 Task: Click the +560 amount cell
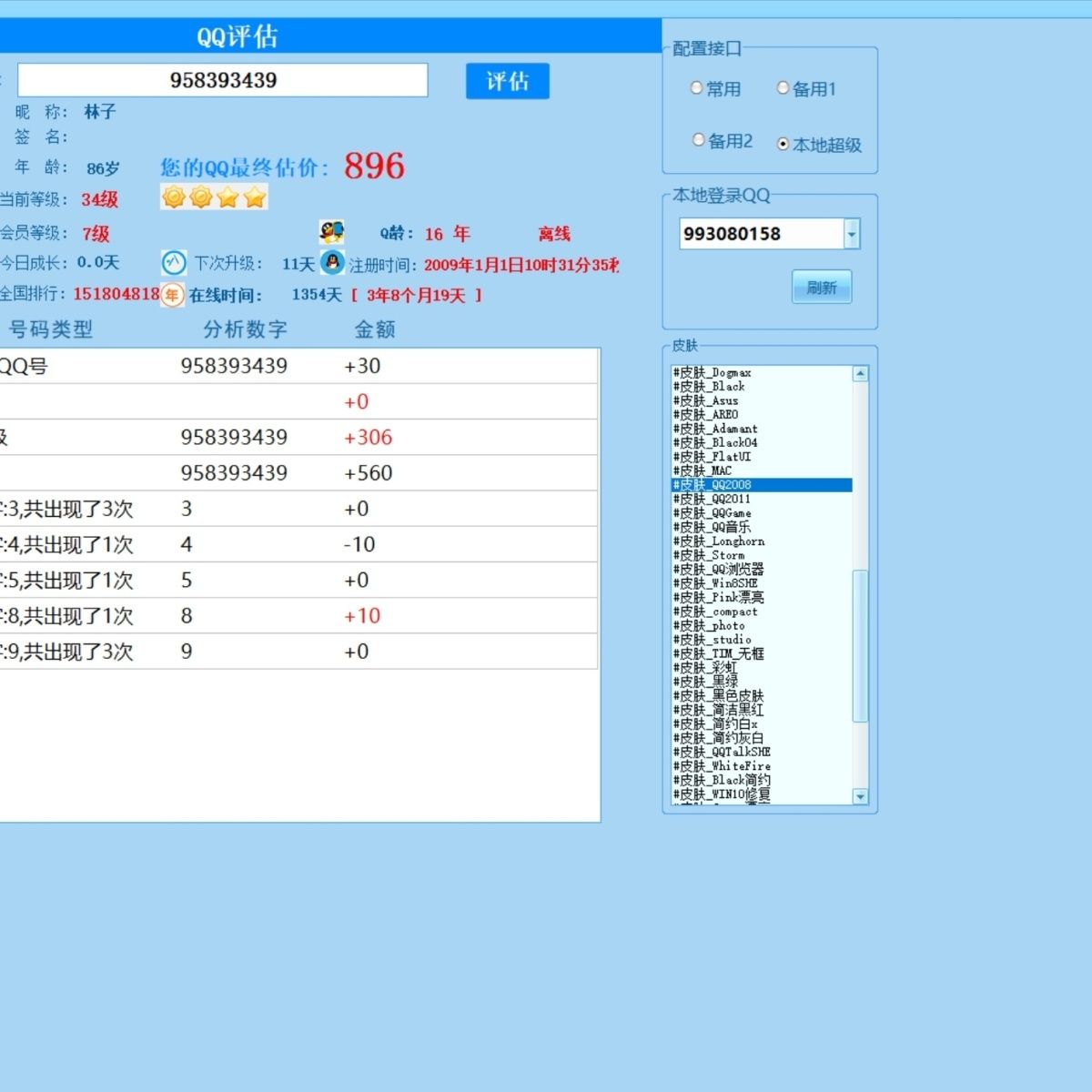click(368, 473)
